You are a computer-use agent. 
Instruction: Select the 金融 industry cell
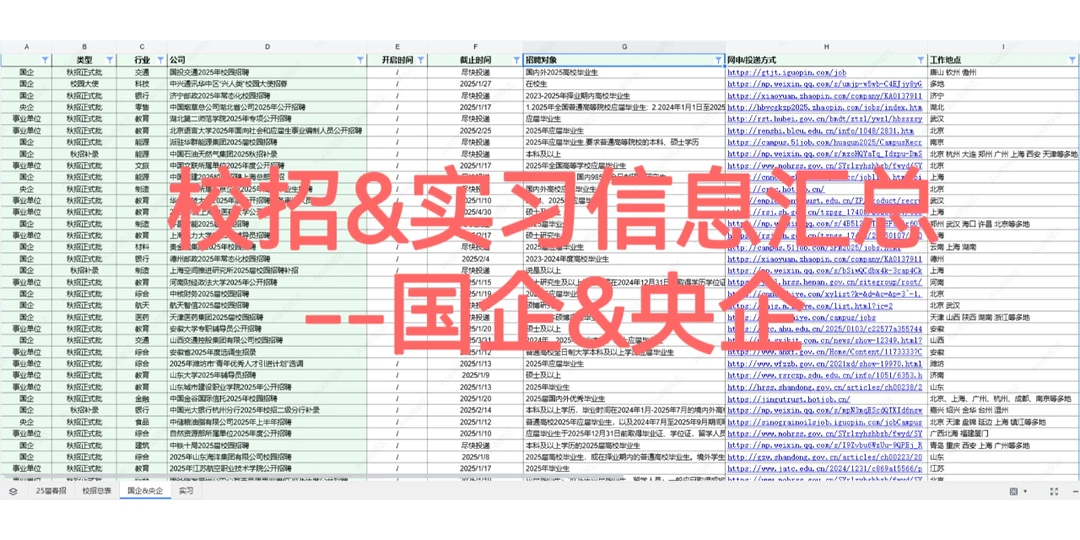(142, 398)
